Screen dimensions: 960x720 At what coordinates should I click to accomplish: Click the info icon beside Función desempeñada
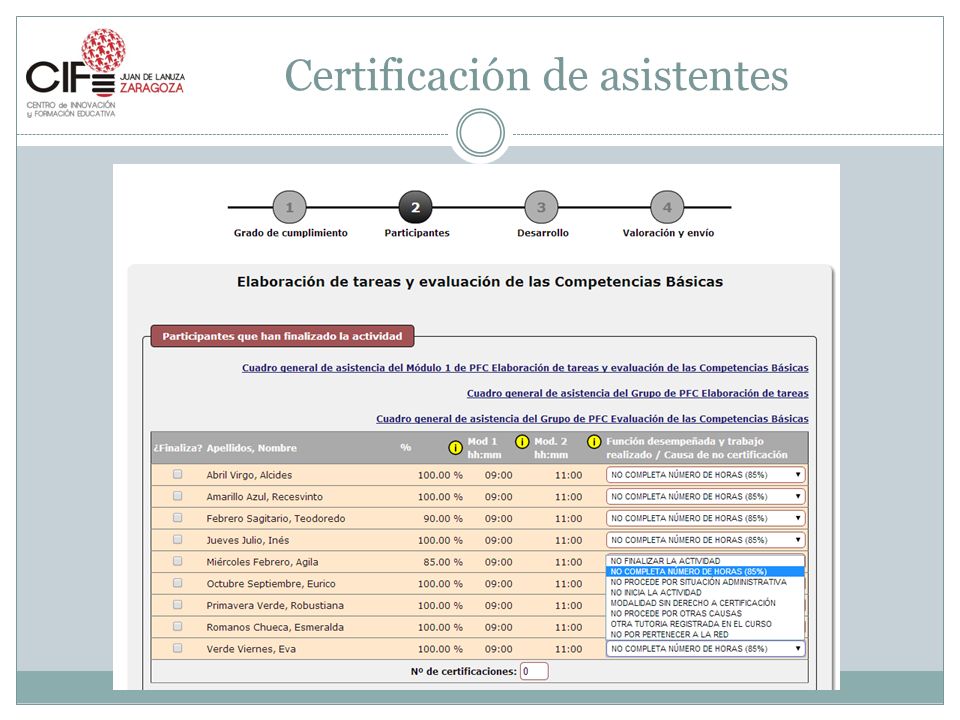coord(594,441)
